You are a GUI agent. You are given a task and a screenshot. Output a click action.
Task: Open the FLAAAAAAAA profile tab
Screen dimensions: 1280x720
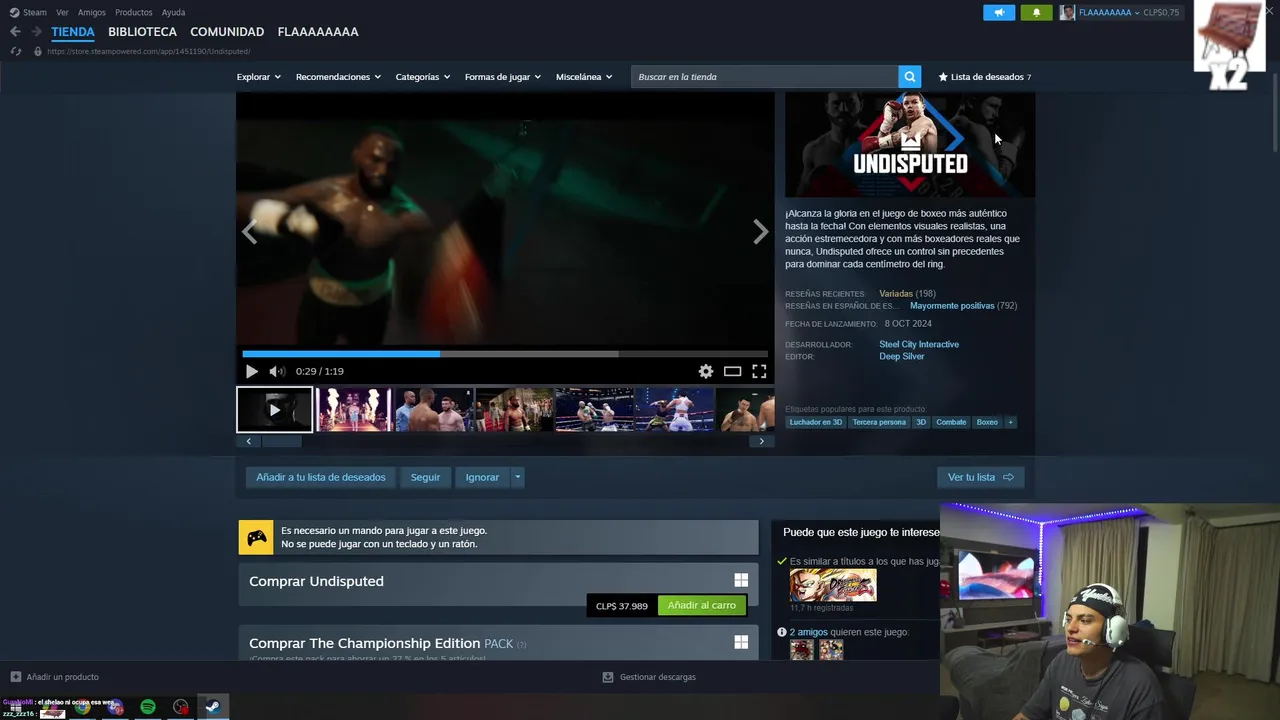point(318,32)
